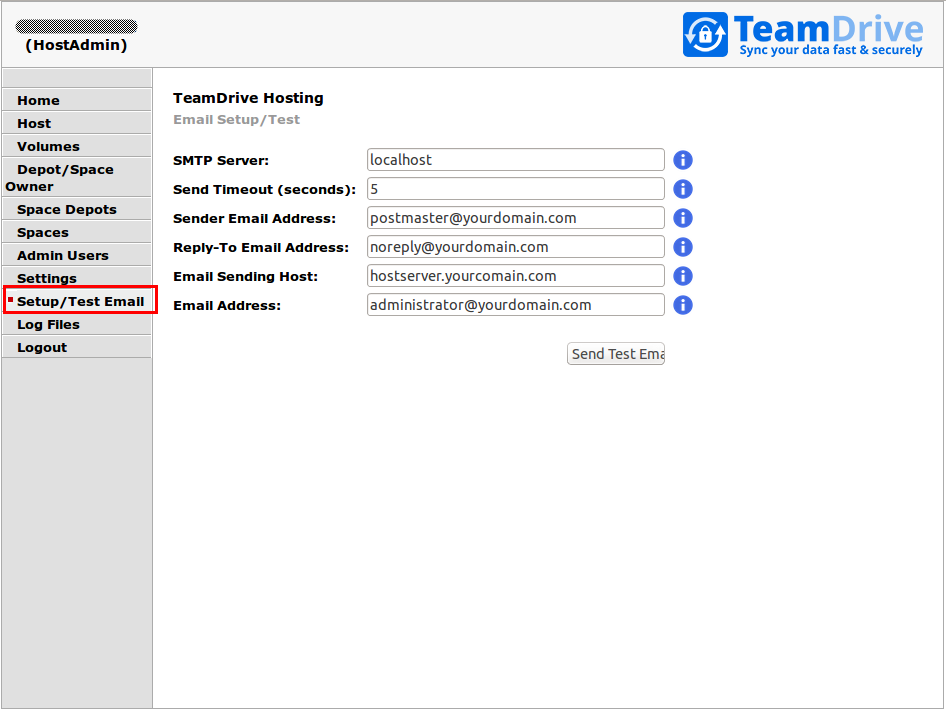Show info for Reply-To Email Address

pos(682,247)
